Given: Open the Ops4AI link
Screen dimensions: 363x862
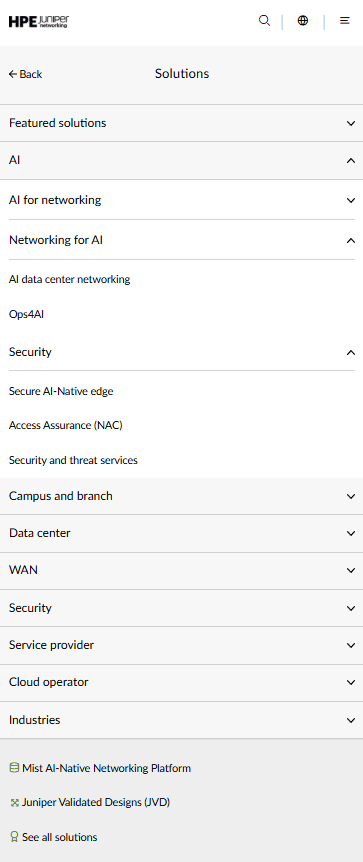Looking at the screenshot, I should (x=26, y=315).
